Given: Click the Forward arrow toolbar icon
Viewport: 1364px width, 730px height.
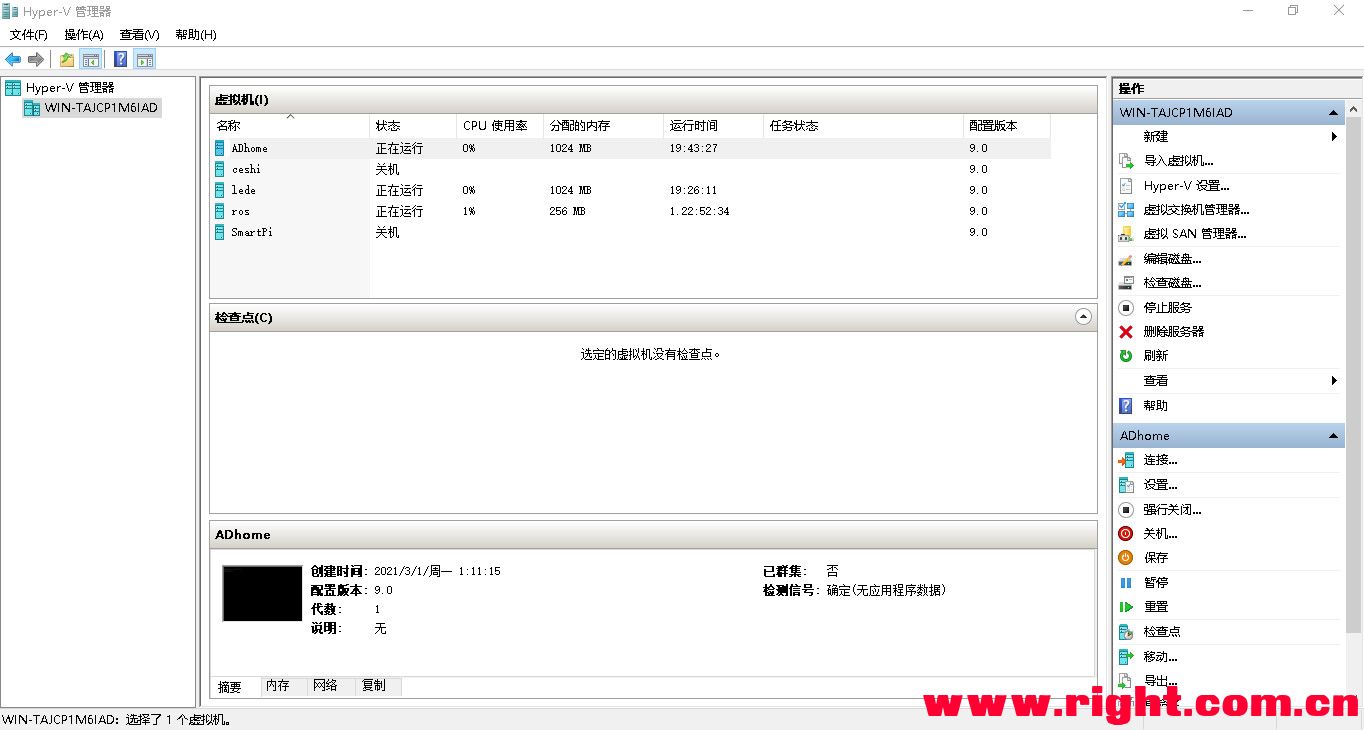Looking at the screenshot, I should point(36,59).
